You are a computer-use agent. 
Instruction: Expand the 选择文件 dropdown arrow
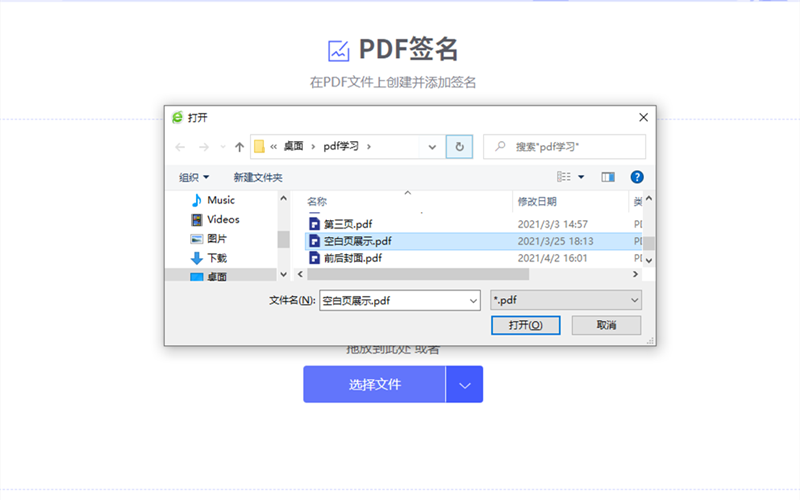pyautogui.click(x=464, y=385)
